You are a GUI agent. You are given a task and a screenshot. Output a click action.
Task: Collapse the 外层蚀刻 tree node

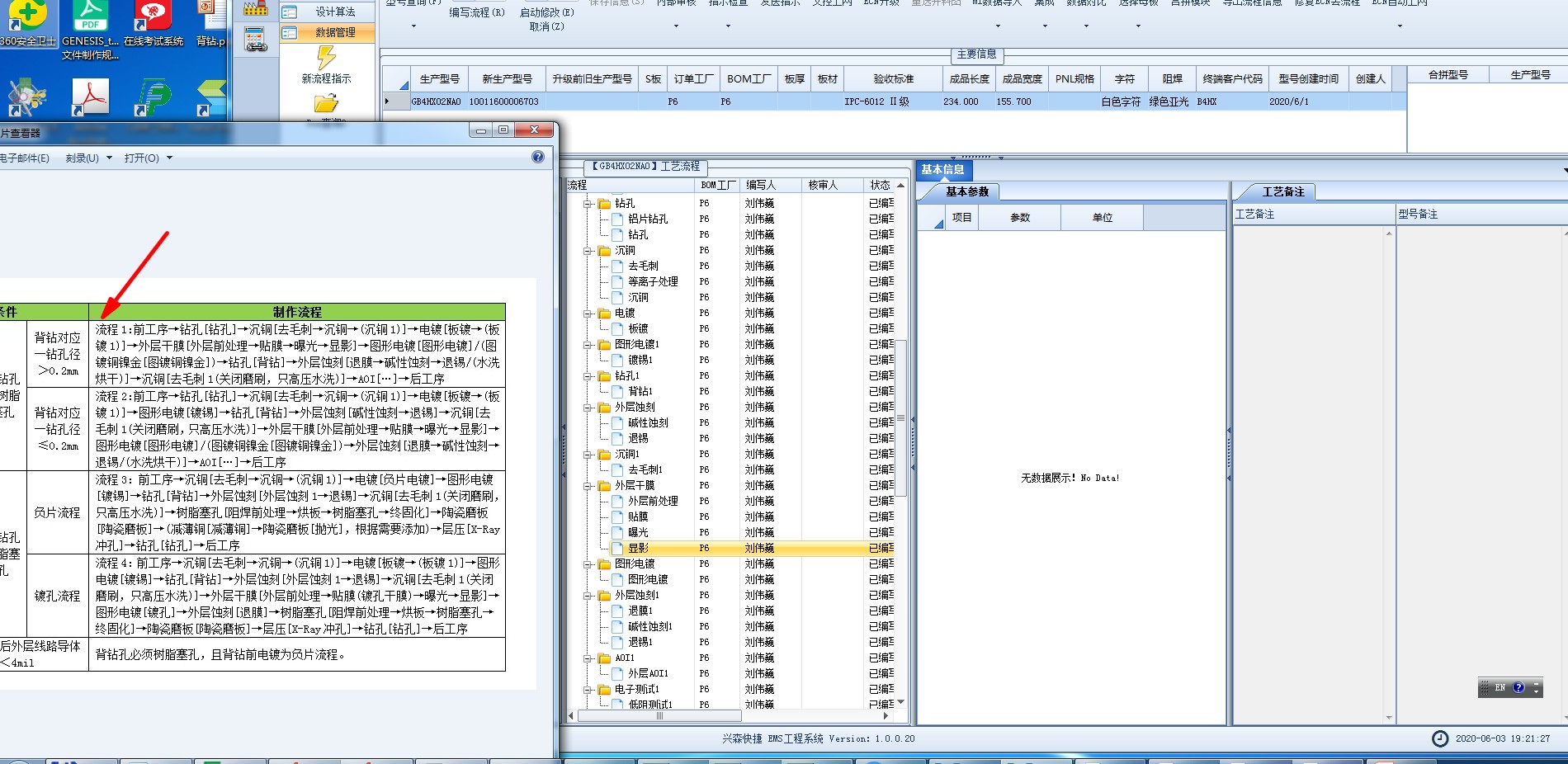coord(588,408)
